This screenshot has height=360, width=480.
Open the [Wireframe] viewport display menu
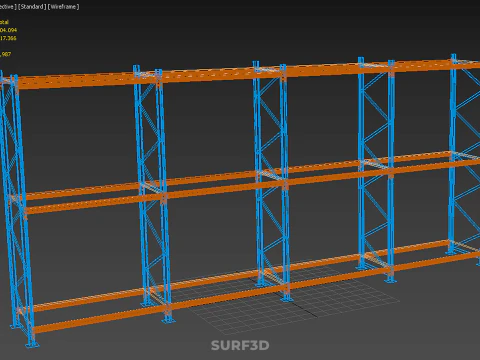coord(64,7)
